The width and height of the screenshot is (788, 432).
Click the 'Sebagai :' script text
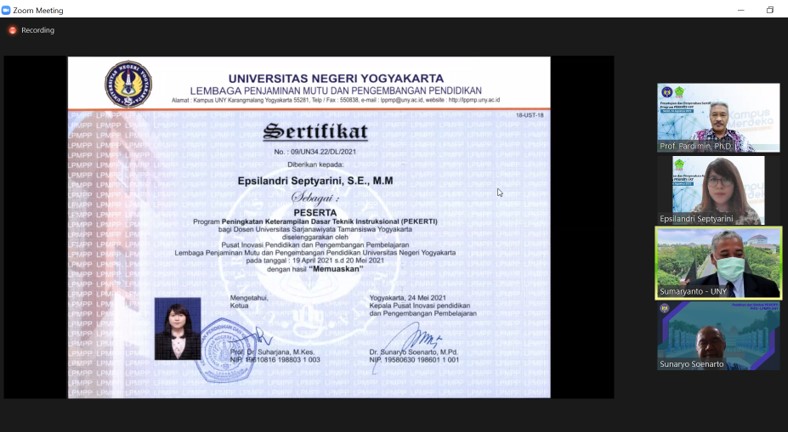pyautogui.click(x=315, y=198)
